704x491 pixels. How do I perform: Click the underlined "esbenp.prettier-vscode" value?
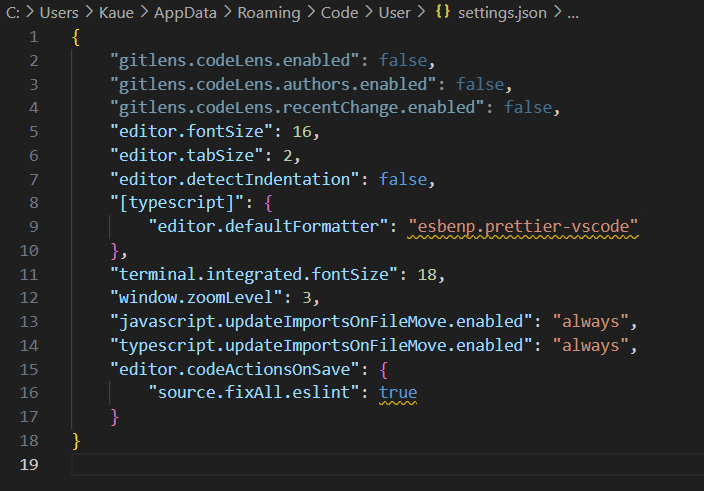pyautogui.click(x=523, y=227)
